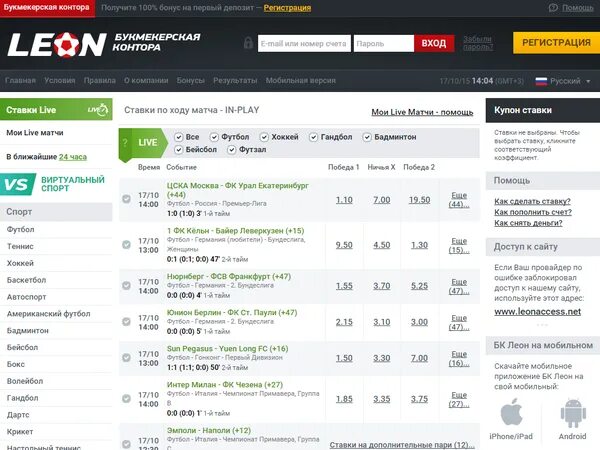Follow the top 'Регистрация' bonus link
This screenshot has height=450, width=600.
point(287,8)
